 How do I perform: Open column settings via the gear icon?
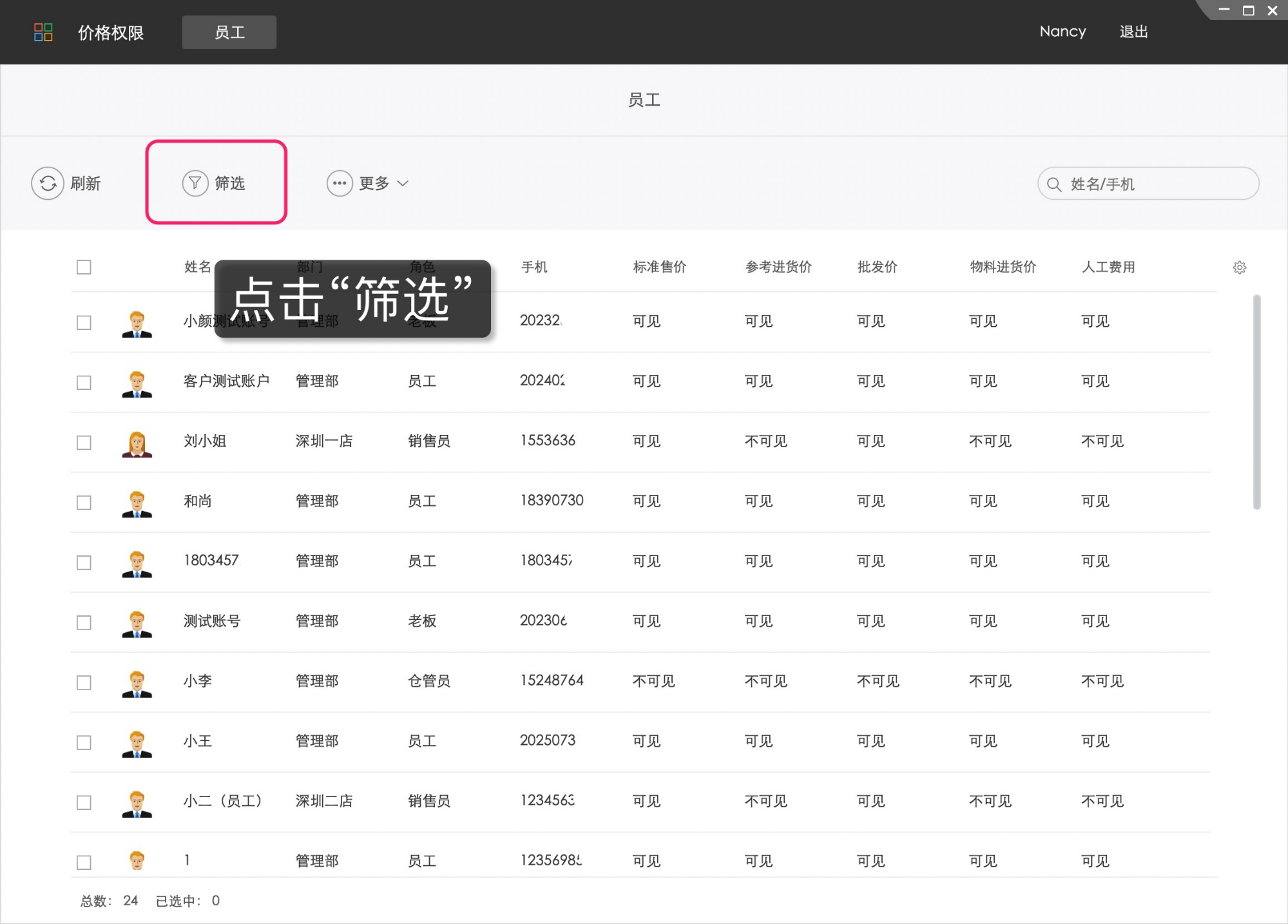[x=1240, y=267]
